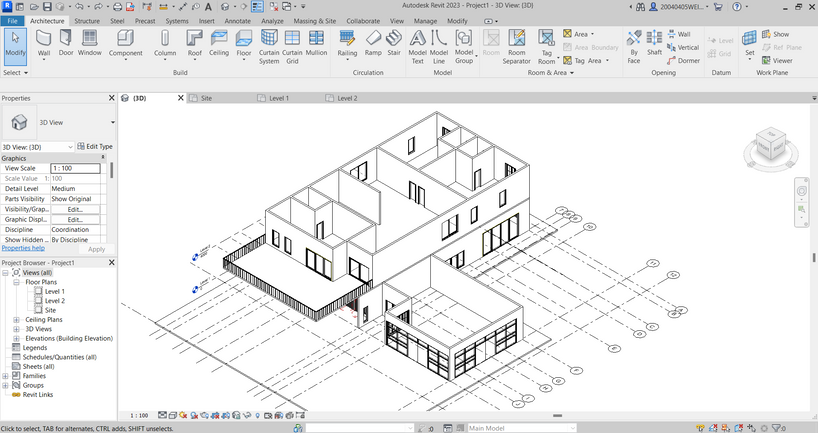818x433 pixels.
Task: Select the Dormer opening tool
Action: tap(683, 61)
